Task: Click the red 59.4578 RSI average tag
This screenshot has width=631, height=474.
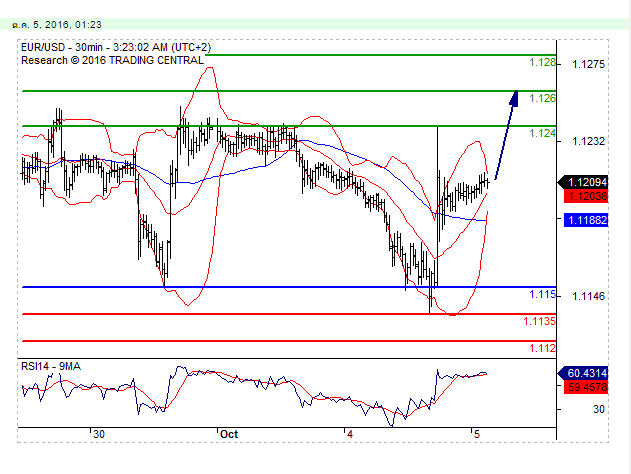Action: pyautogui.click(x=586, y=387)
